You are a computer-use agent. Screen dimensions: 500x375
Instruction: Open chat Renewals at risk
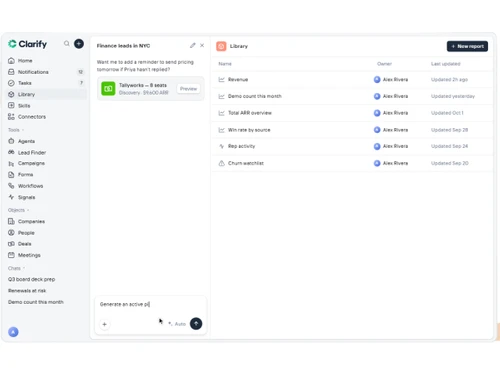27,291
